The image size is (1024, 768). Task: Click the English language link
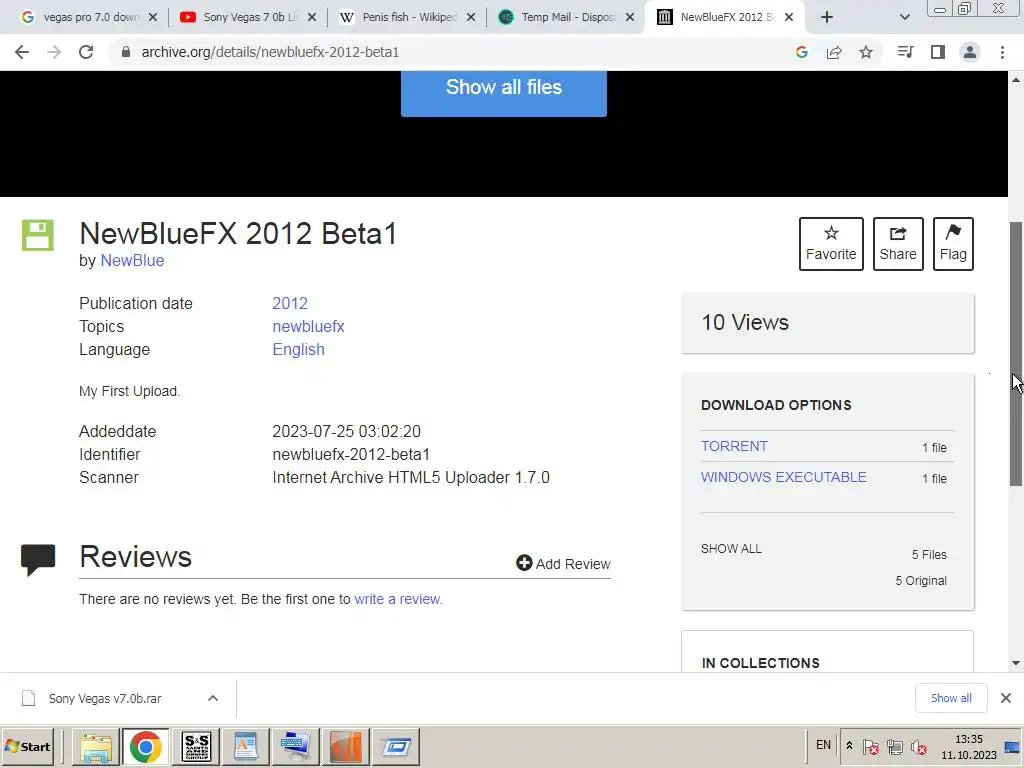298,349
